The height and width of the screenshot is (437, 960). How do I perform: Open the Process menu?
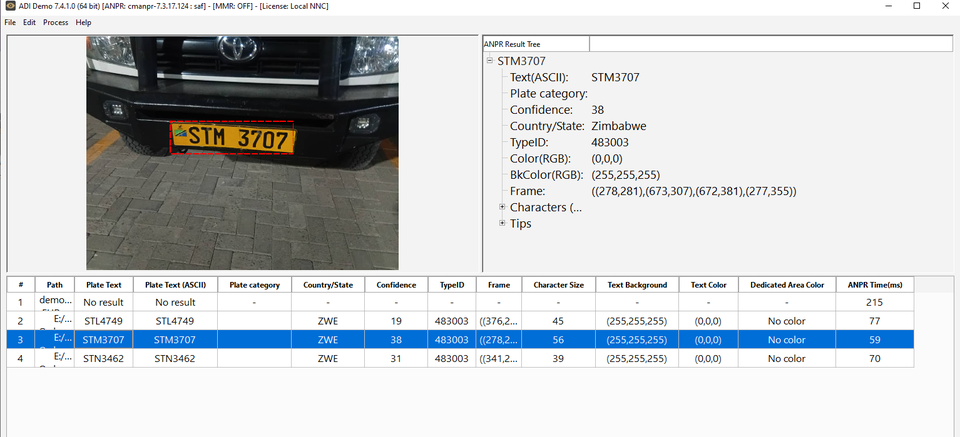click(55, 22)
